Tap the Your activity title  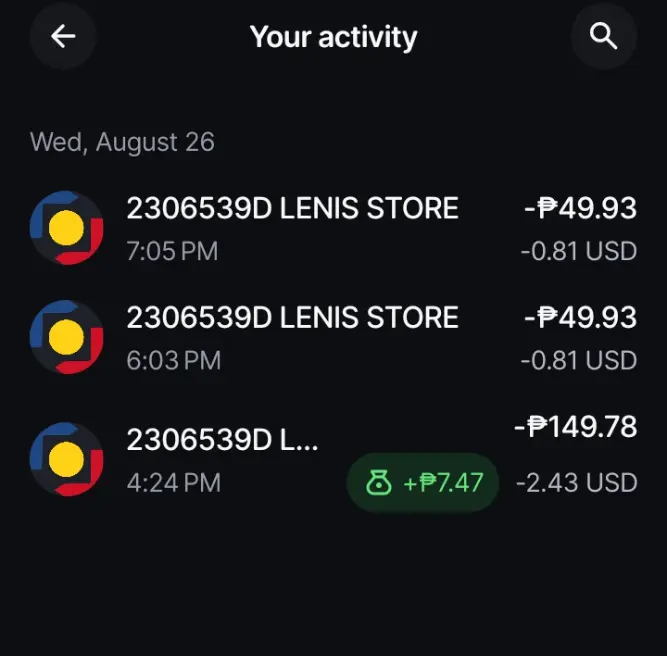[334, 37]
